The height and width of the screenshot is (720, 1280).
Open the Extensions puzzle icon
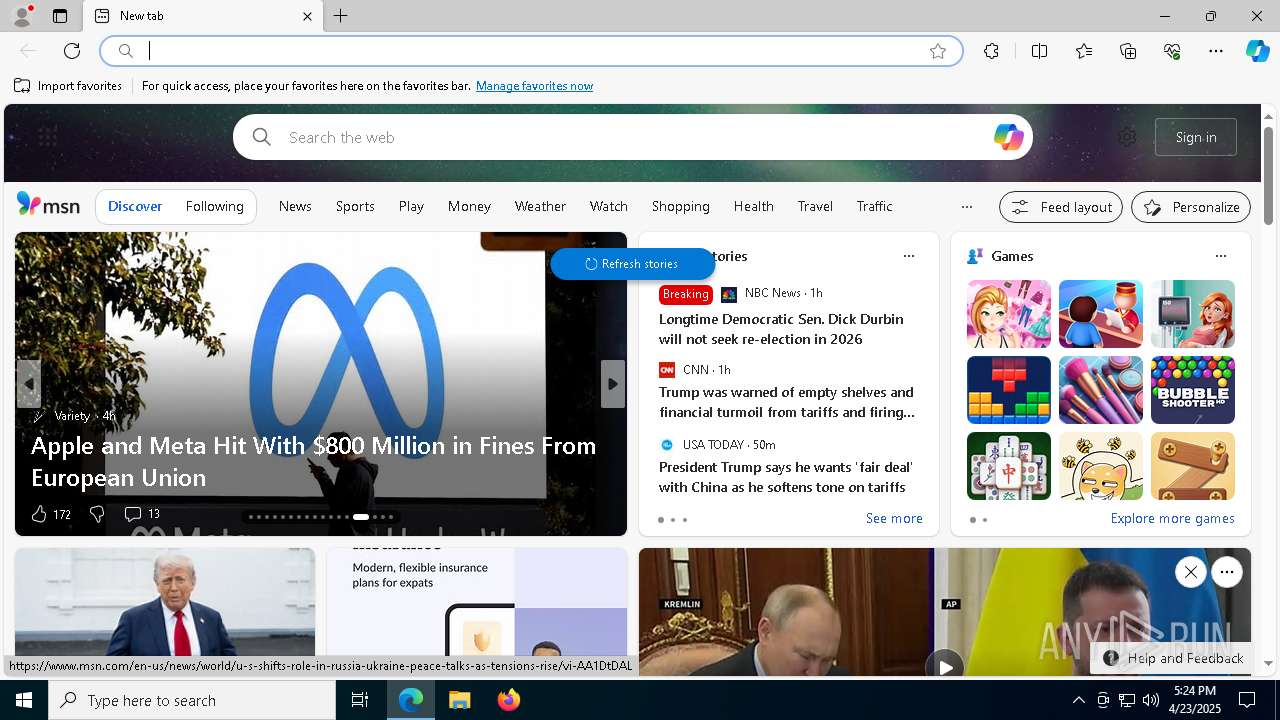pos(991,51)
